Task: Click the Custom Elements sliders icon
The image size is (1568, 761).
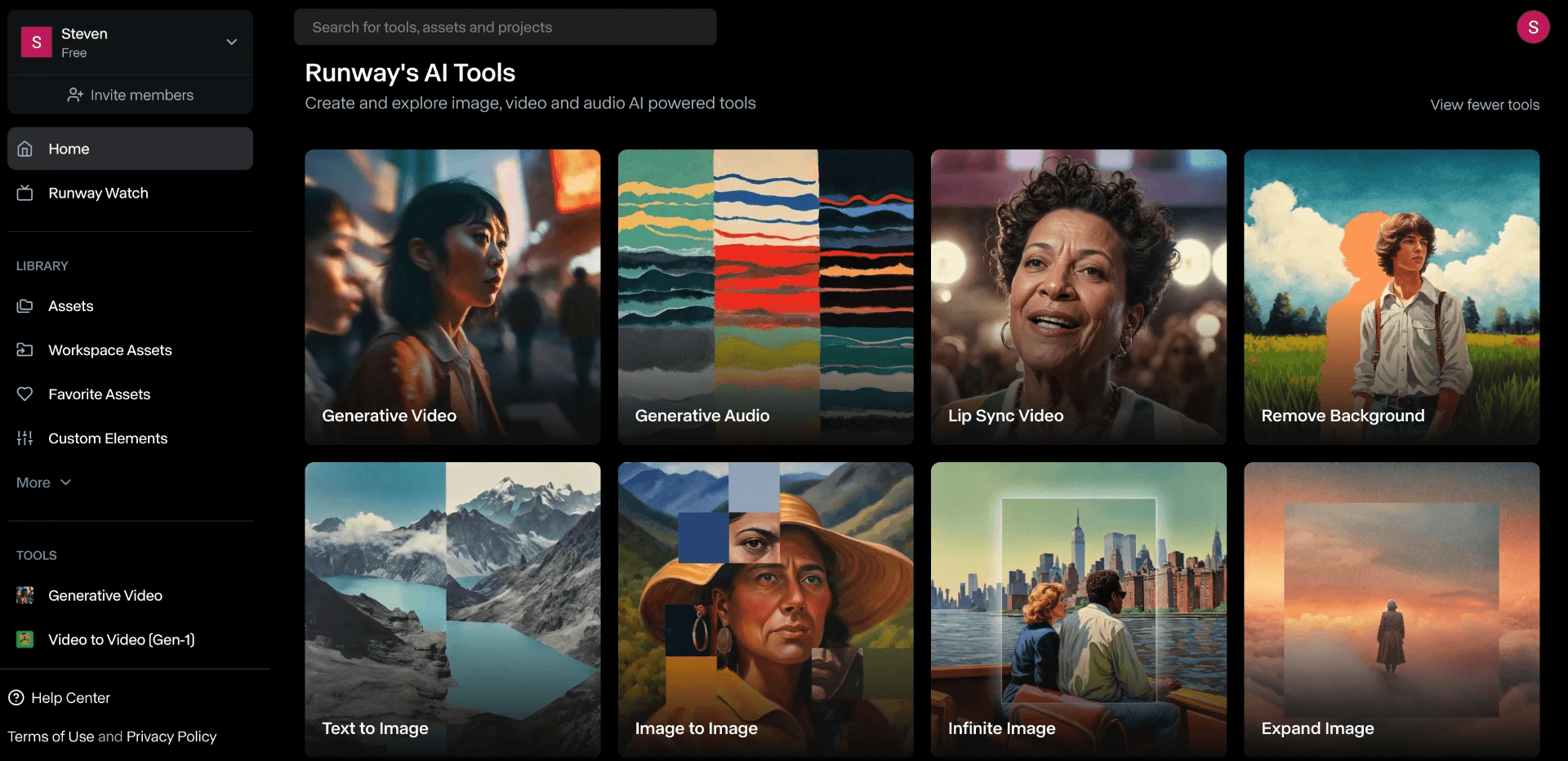Action: tap(25, 438)
